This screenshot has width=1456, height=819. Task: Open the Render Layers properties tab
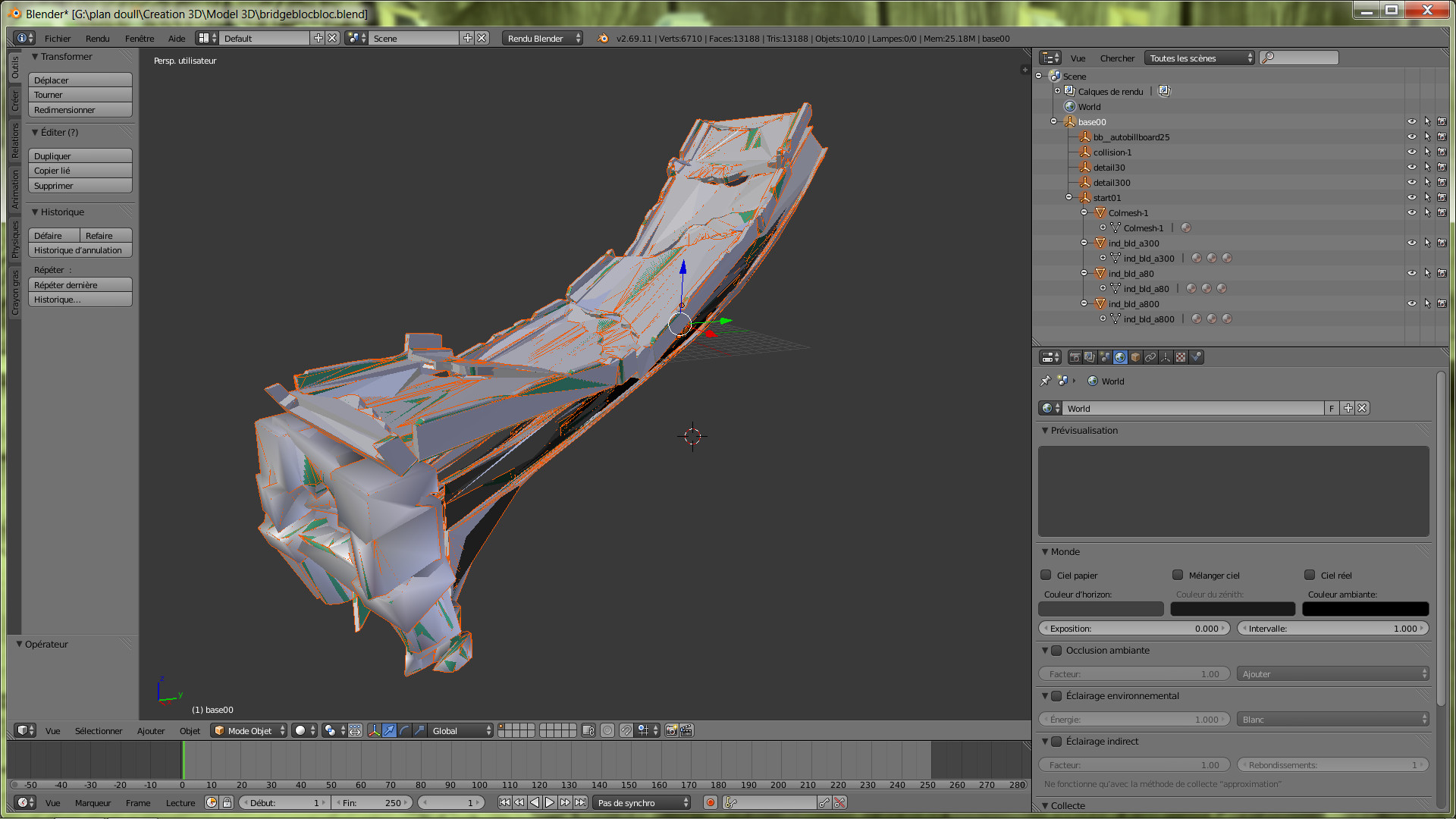[1090, 357]
